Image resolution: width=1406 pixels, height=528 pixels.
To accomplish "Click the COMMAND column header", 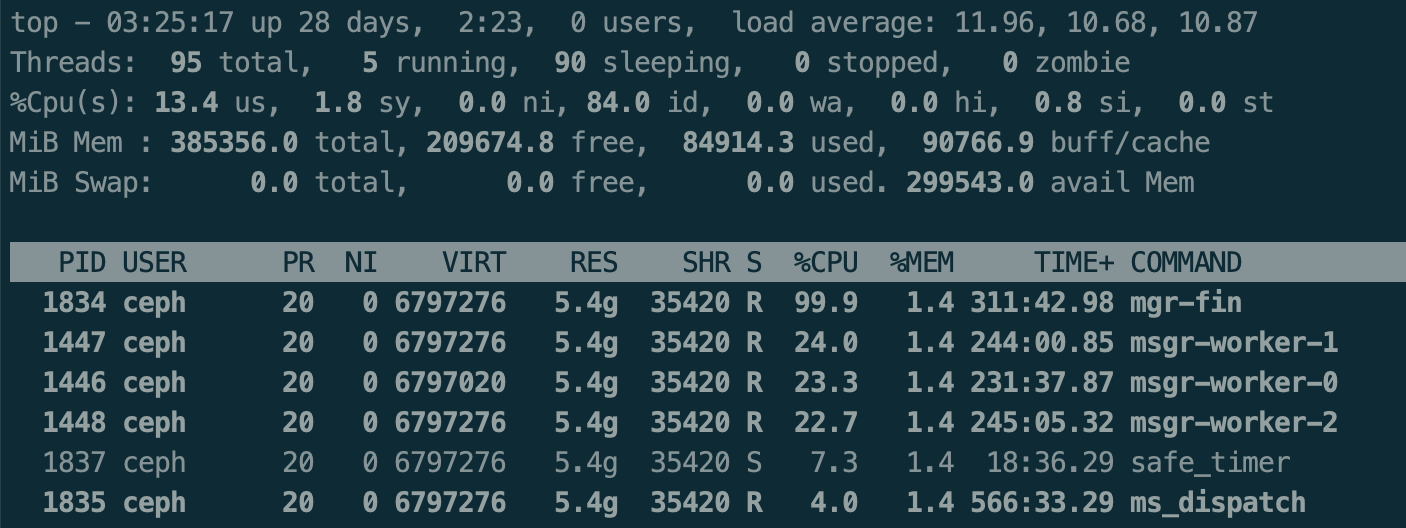I will [1186, 263].
